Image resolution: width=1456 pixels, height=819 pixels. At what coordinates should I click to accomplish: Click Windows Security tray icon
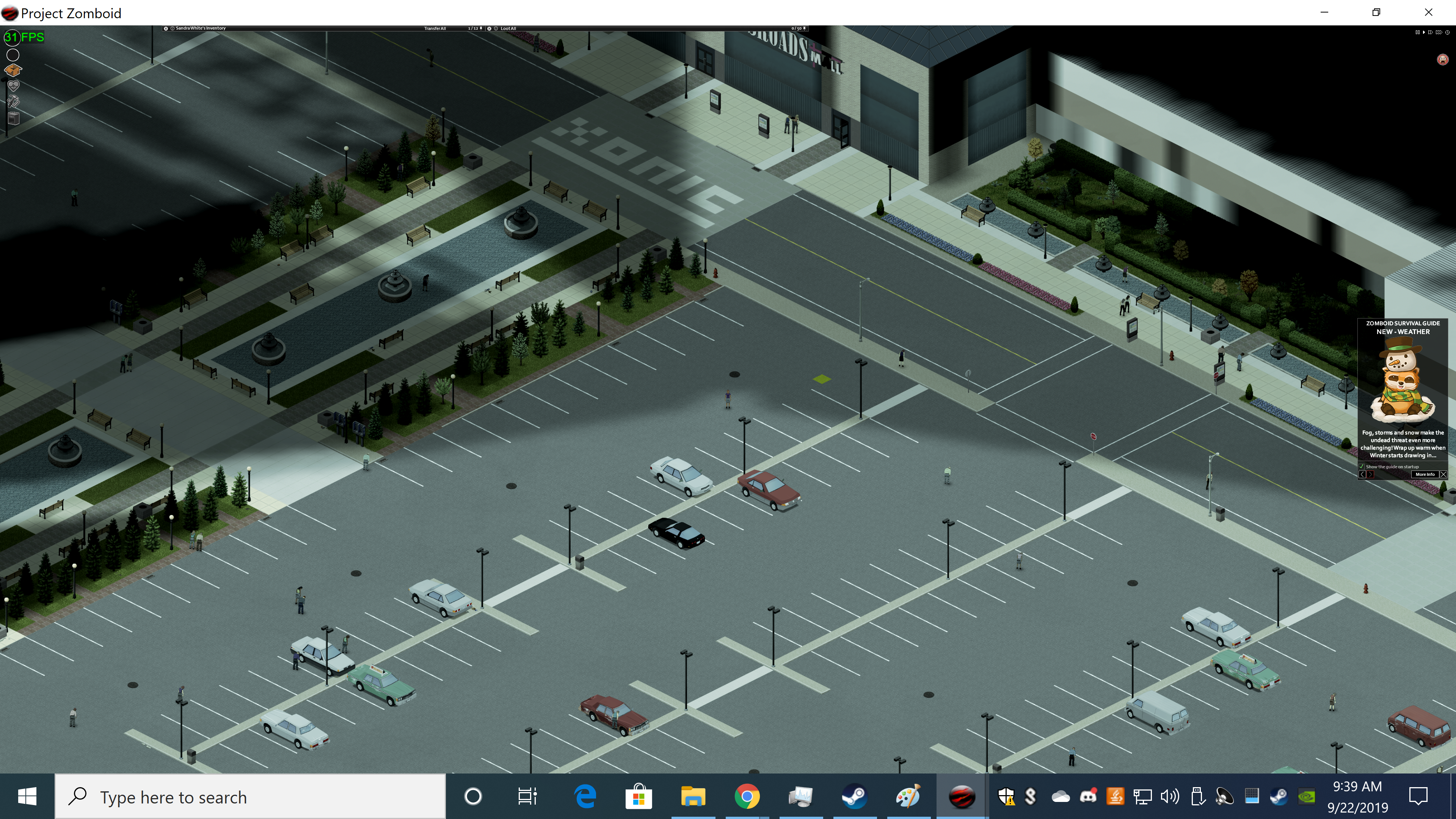(x=1006, y=797)
